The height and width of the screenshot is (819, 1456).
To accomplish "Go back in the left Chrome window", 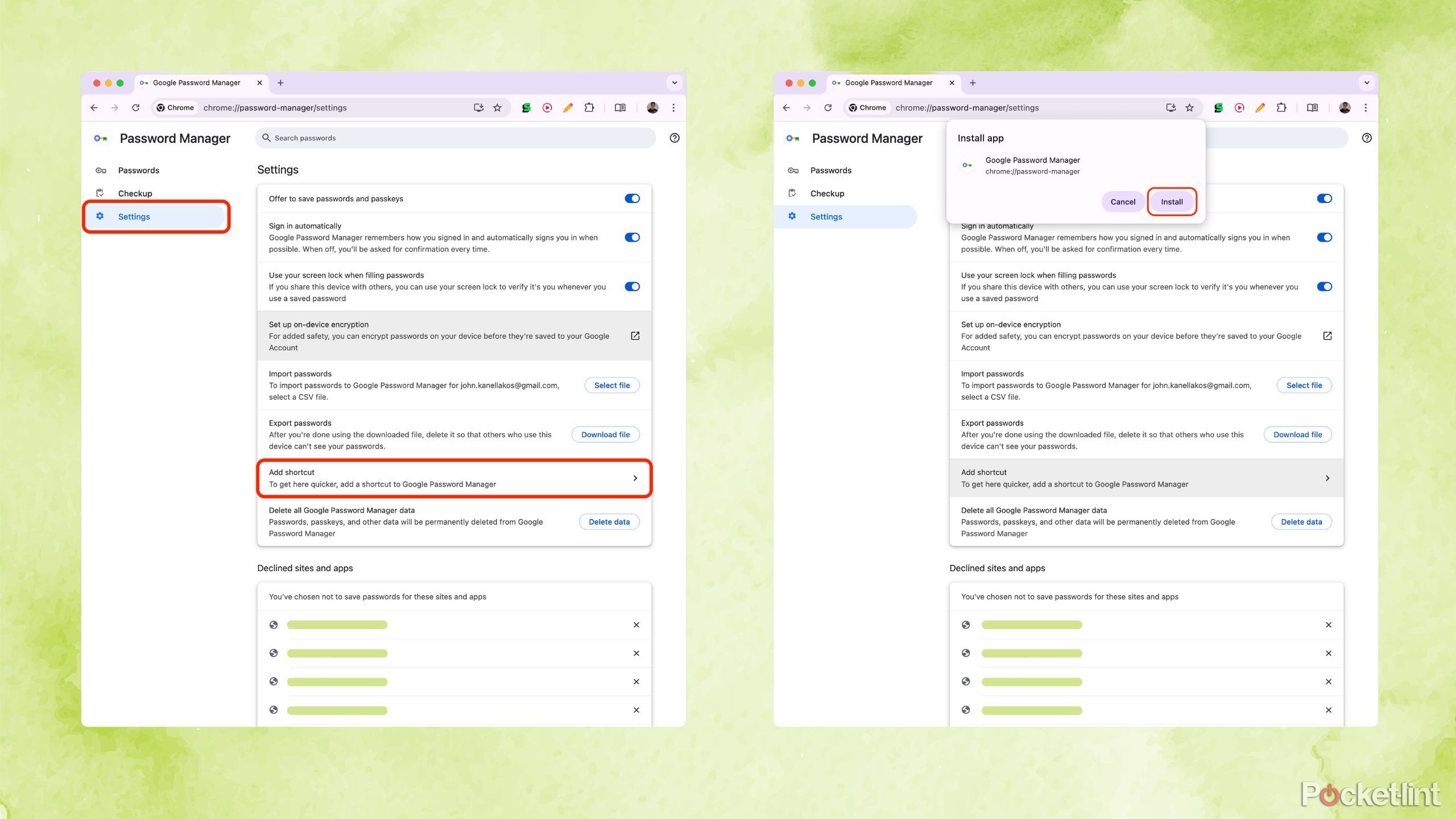I will click(x=94, y=107).
